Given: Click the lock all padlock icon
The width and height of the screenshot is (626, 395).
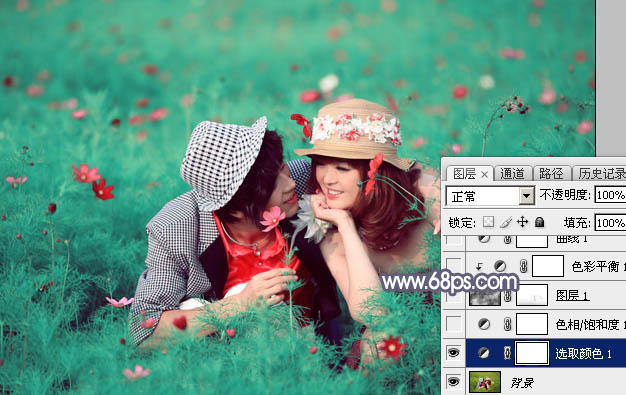Looking at the screenshot, I should pos(539,222).
